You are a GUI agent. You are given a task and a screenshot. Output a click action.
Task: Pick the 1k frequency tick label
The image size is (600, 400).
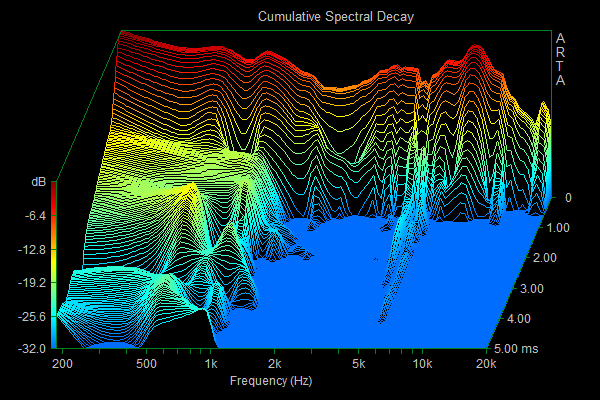pyautogui.click(x=210, y=364)
